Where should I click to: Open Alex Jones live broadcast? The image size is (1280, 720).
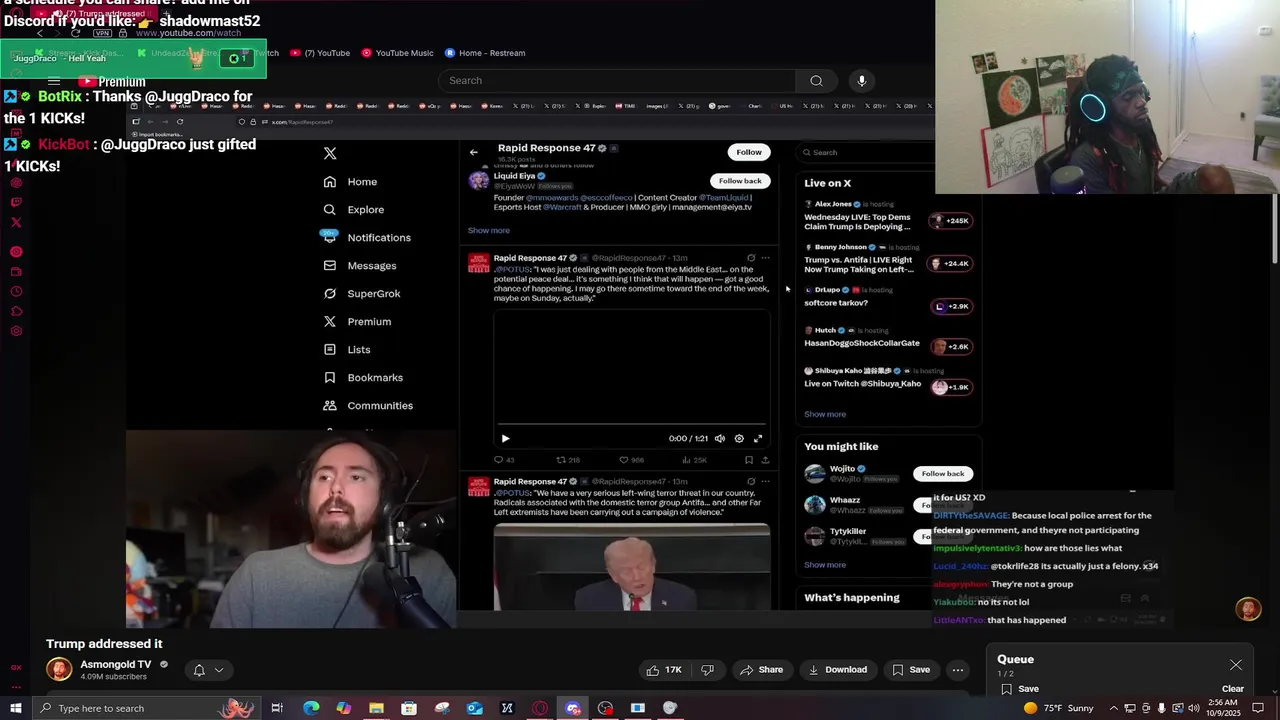(x=888, y=216)
